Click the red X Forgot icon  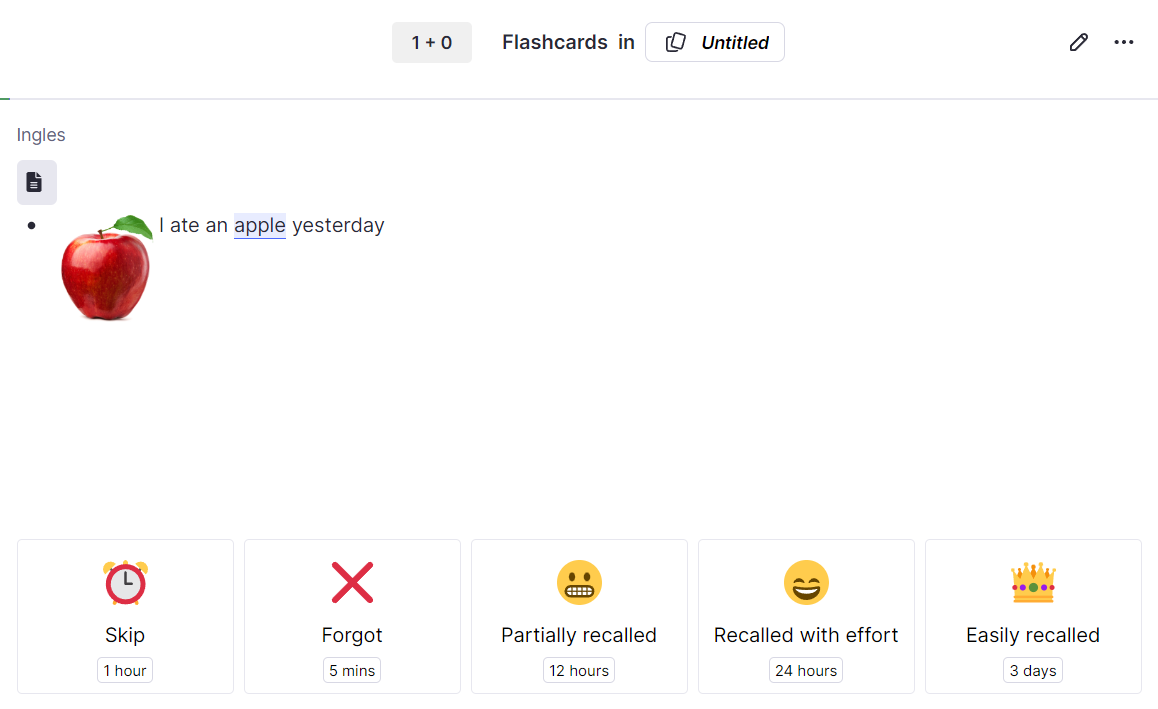(x=352, y=583)
